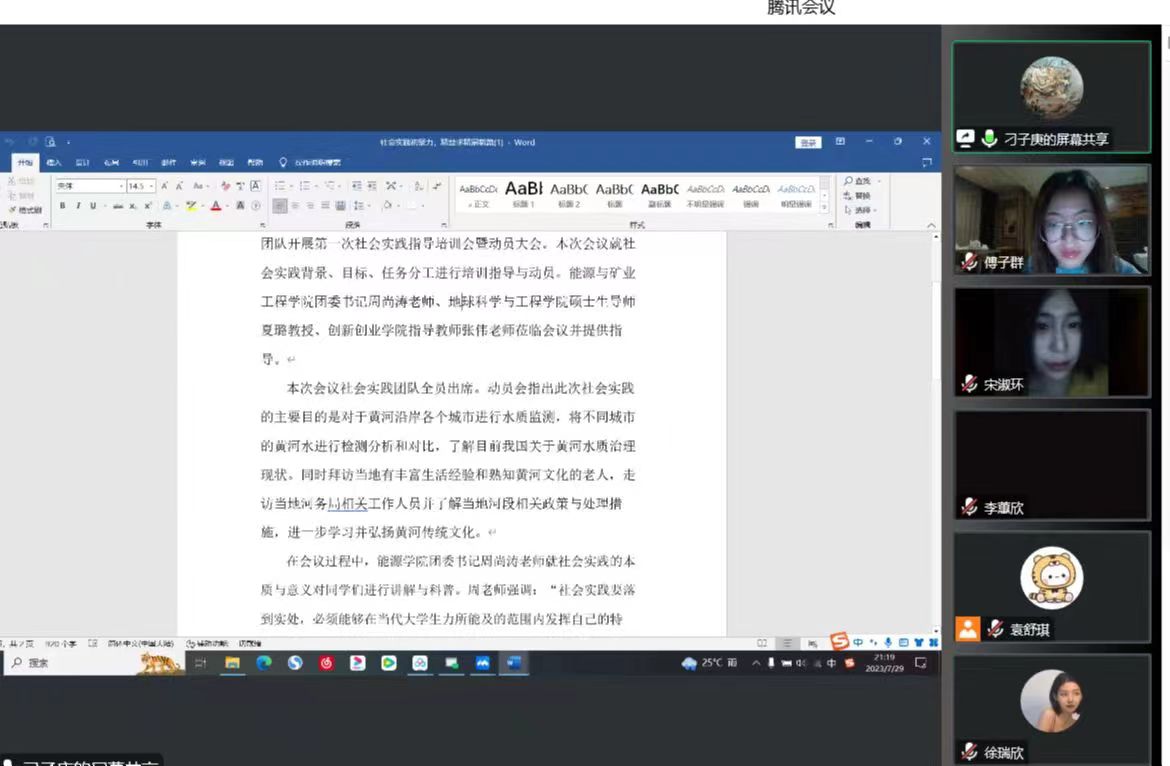This screenshot has width=1170, height=766.
Task: Apply the 标题 1 heading style
Action: click(523, 193)
